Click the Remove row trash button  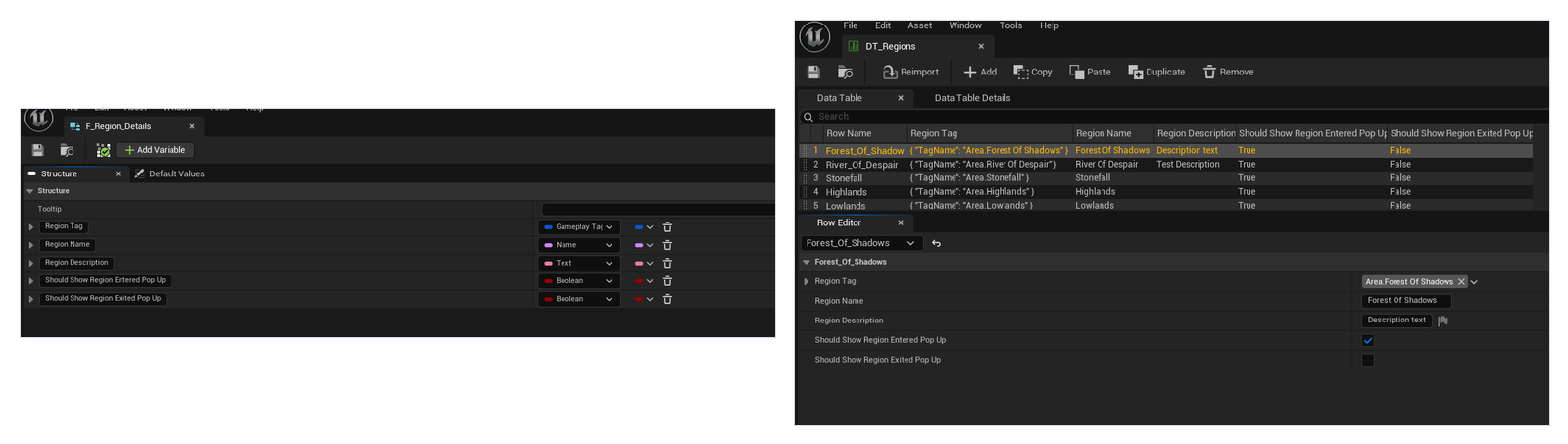pos(1228,72)
